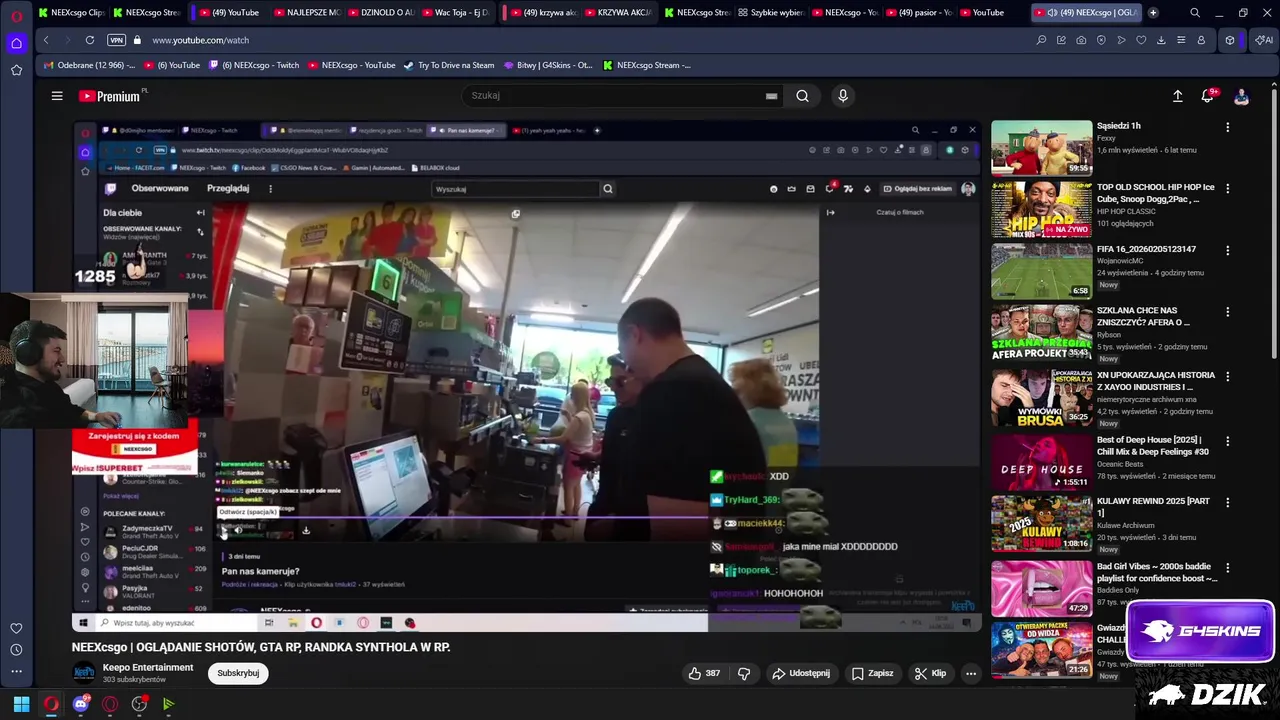
Task: Open the YouTube account avatar menu
Action: coord(1241,96)
